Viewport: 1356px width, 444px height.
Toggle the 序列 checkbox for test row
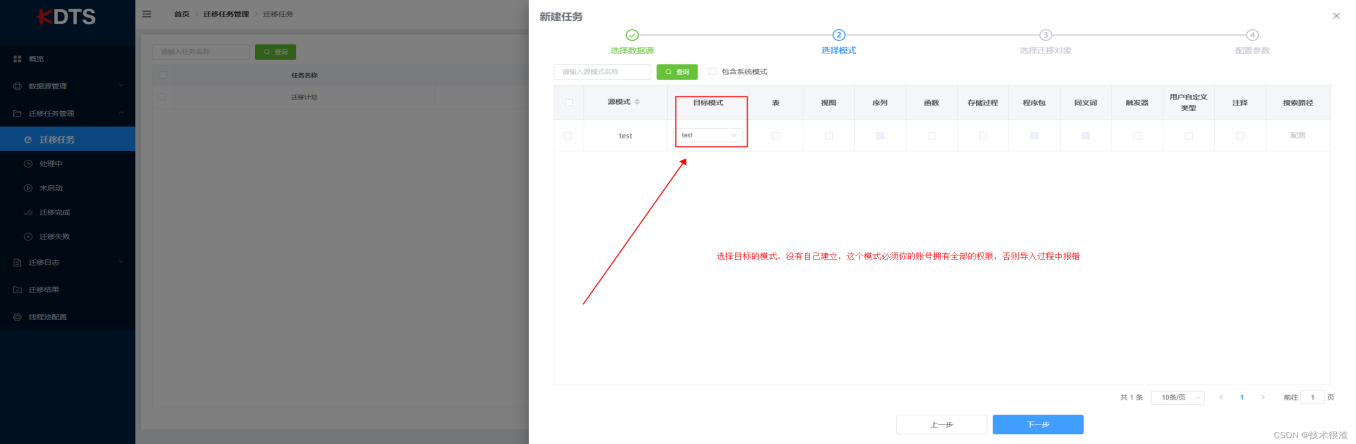(880, 135)
